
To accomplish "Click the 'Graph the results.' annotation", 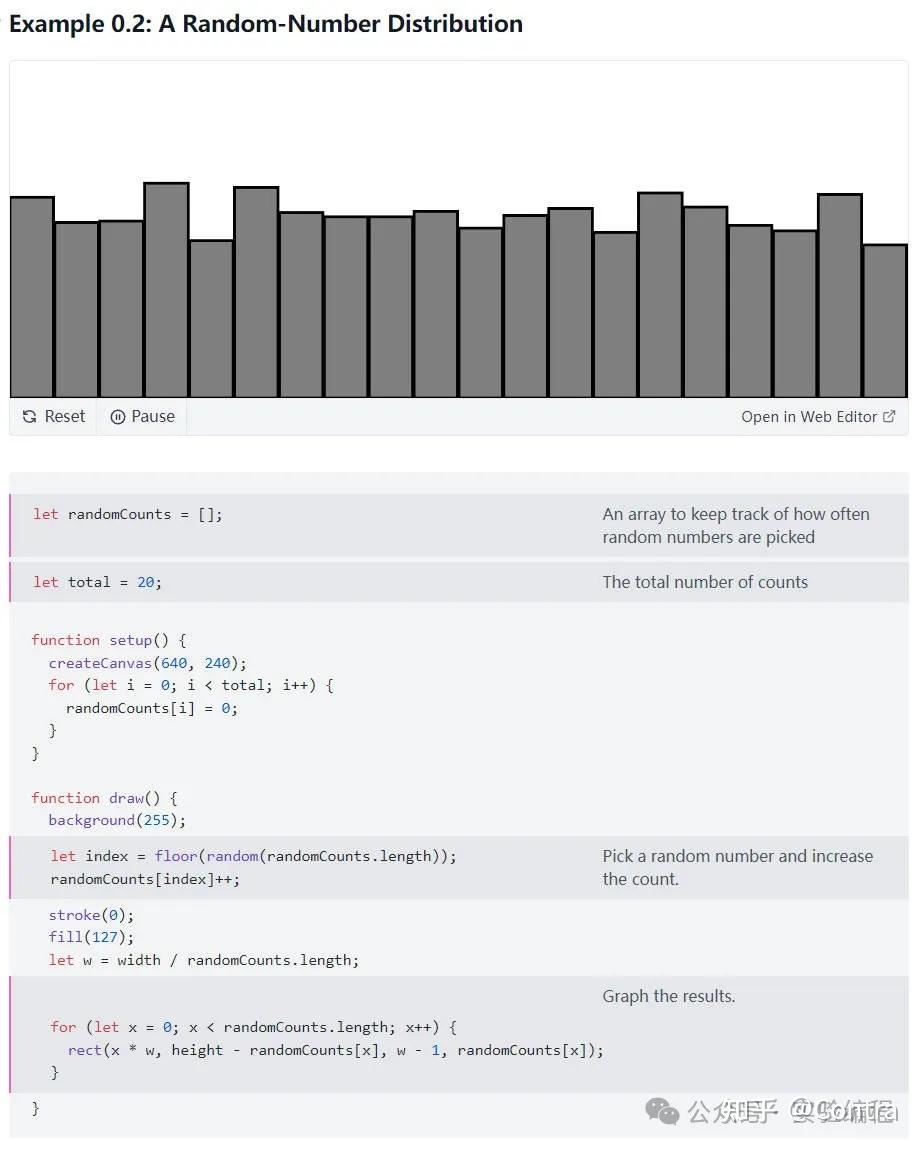I will coord(668,996).
